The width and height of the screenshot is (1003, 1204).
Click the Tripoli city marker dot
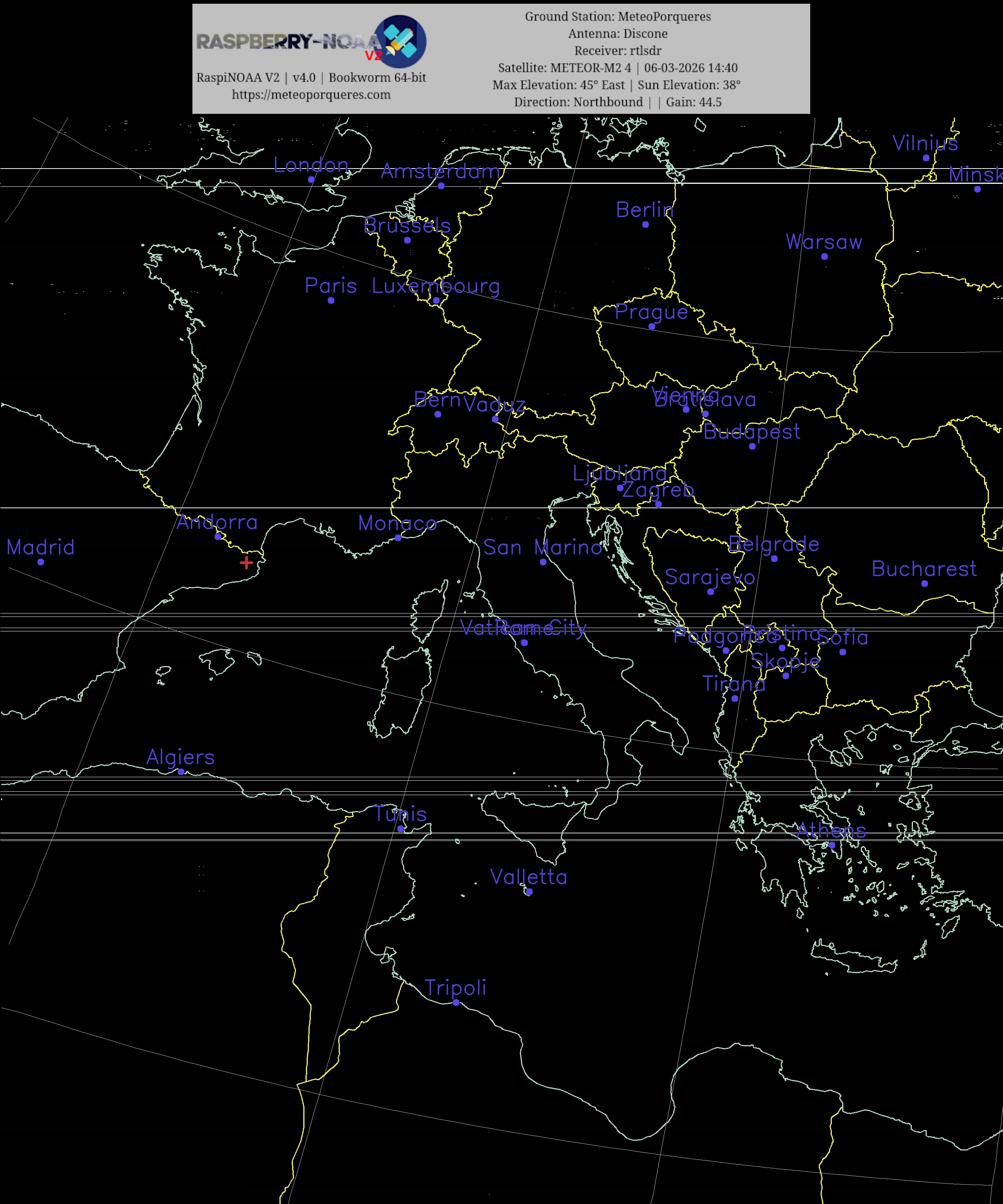[456, 1002]
